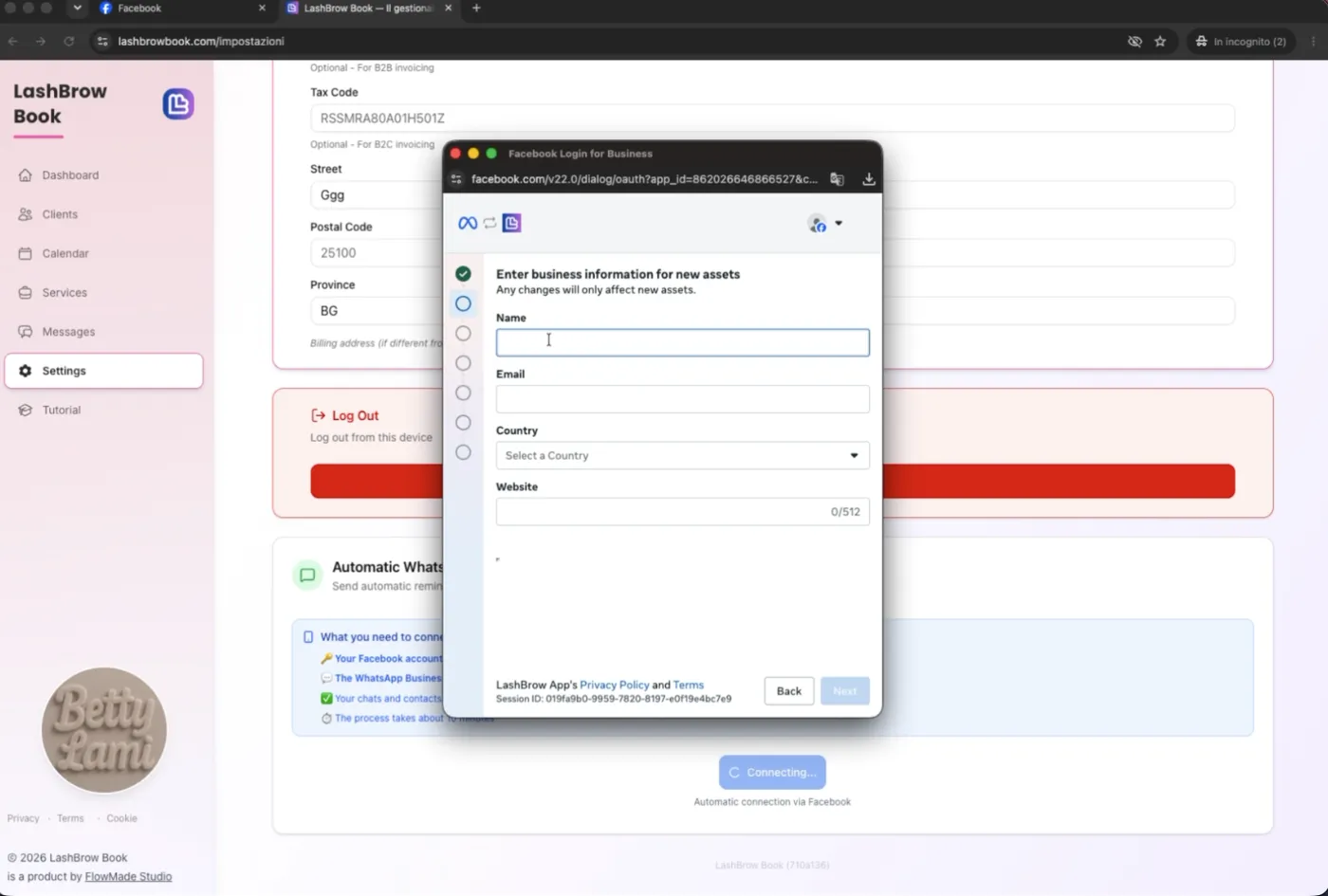The height and width of the screenshot is (896, 1328).
Task: Click the Back button in Facebook dialog
Action: [x=789, y=691]
